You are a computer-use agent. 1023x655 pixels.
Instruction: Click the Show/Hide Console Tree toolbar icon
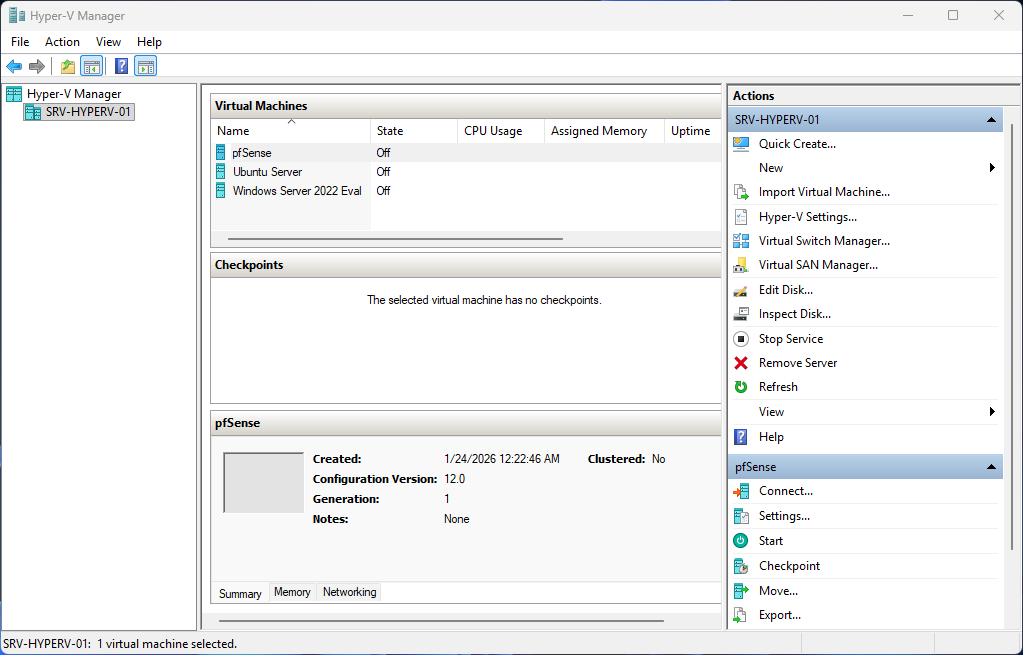91,67
